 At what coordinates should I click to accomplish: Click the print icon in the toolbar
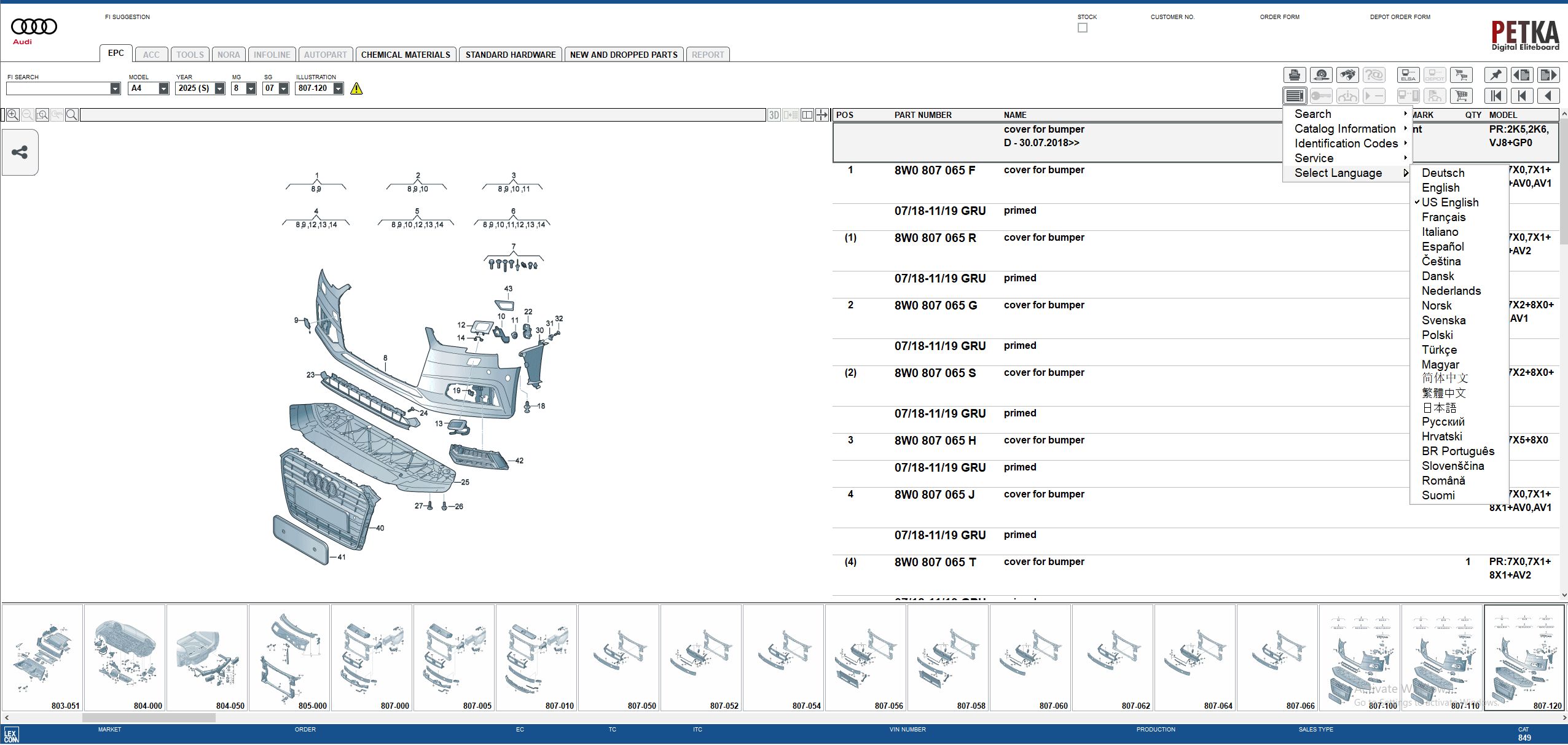[x=1295, y=74]
